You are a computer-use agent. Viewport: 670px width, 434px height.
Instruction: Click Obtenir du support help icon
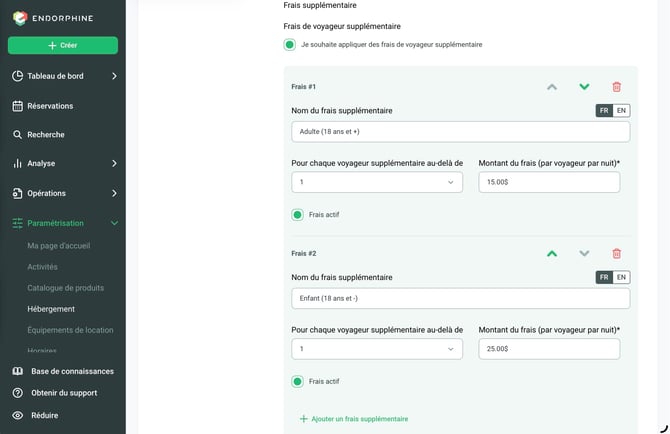tap(18, 393)
